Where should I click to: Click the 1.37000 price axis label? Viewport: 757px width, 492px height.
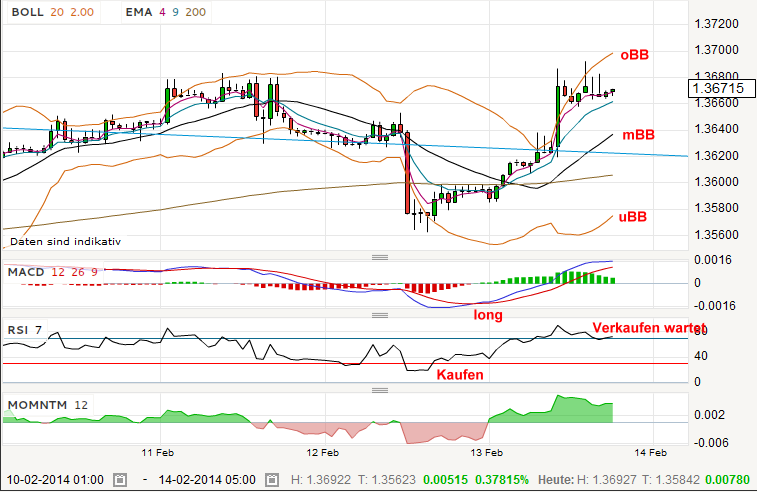pos(716,50)
